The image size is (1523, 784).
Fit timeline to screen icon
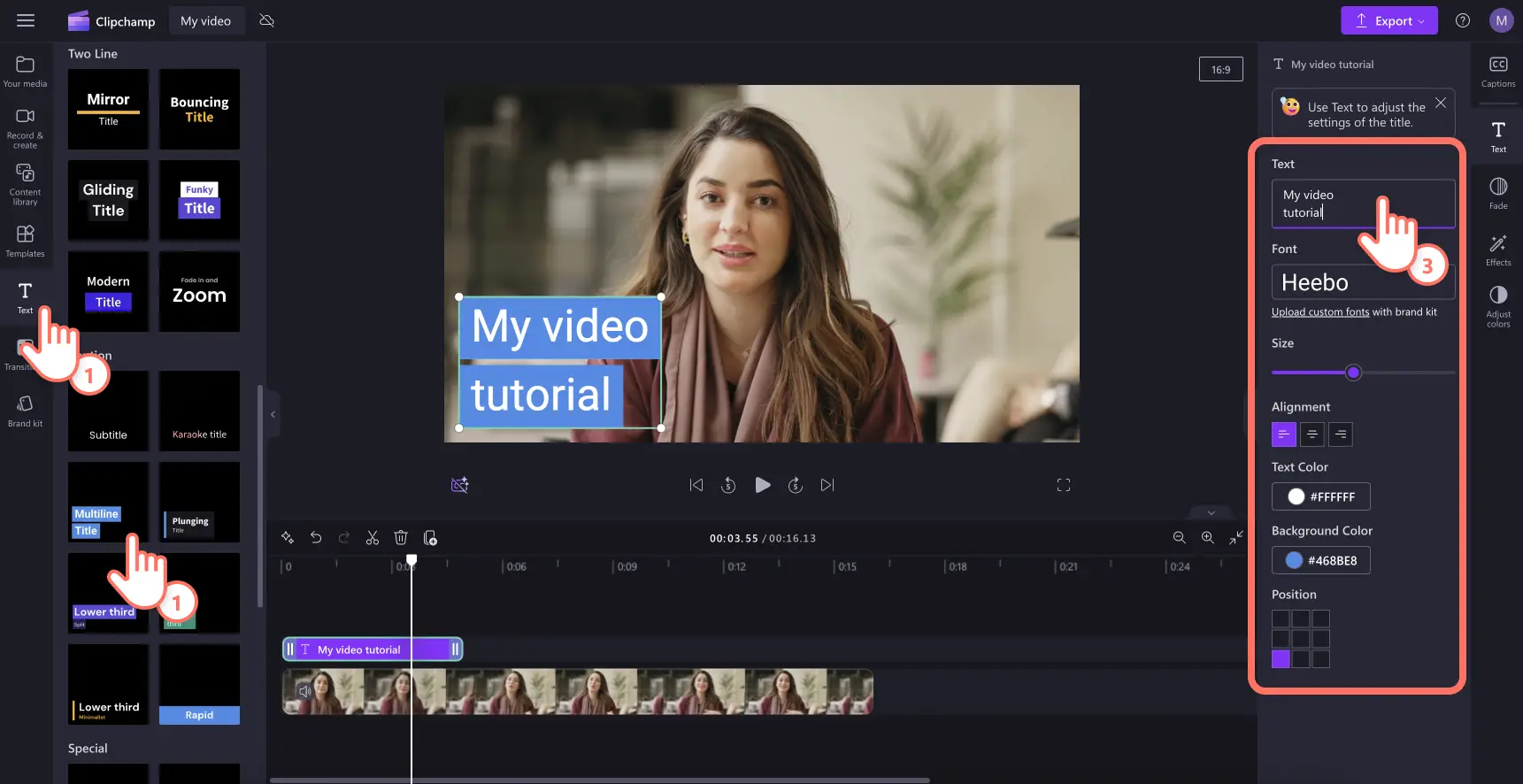pos(1236,537)
